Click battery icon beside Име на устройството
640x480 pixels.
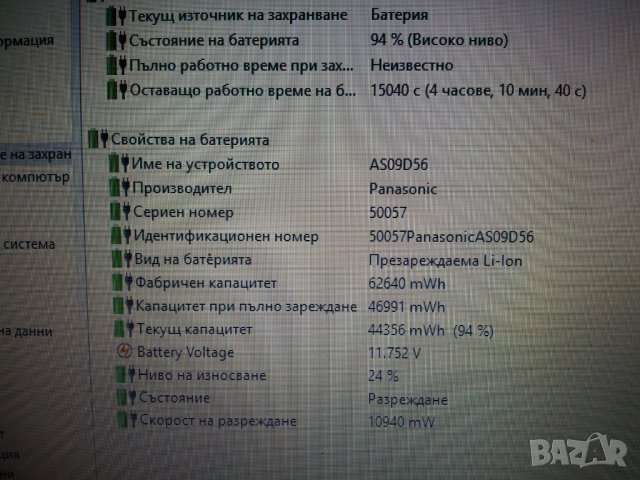point(119,163)
